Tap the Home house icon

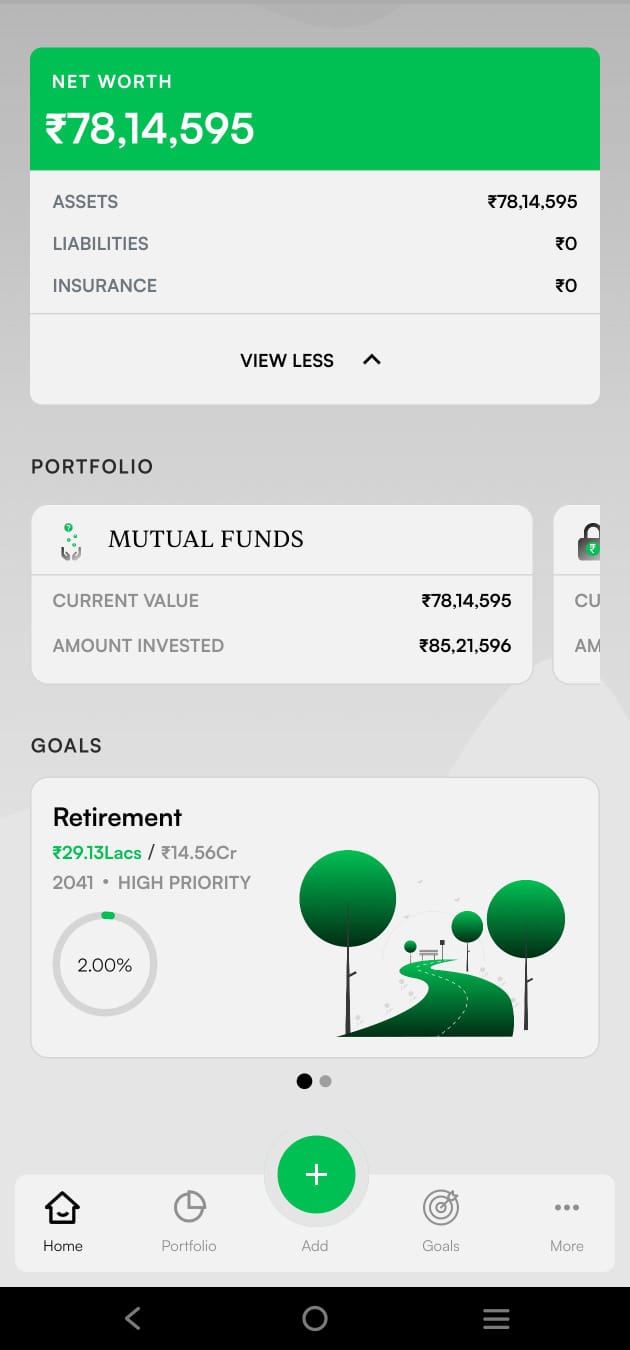pos(62,1208)
